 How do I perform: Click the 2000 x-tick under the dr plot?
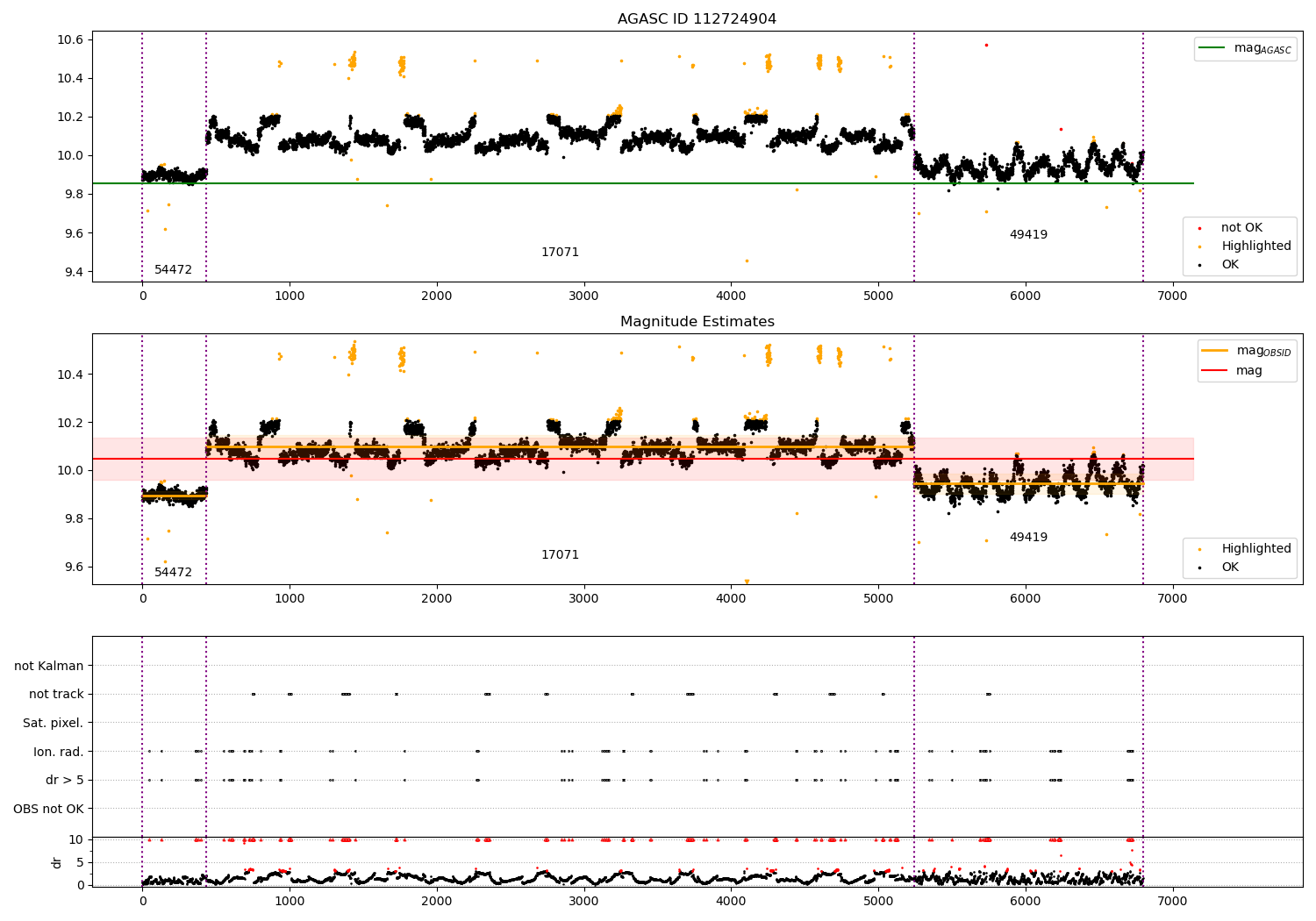[437, 902]
